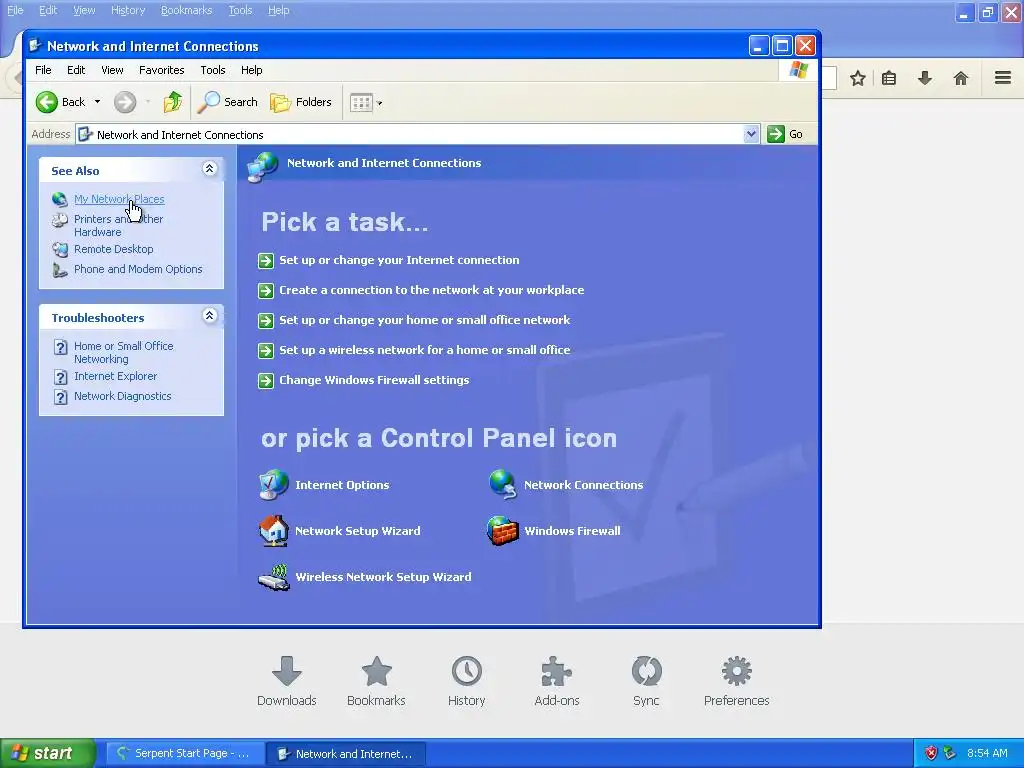
Task: Open Sync on browser start page
Action: (x=646, y=681)
